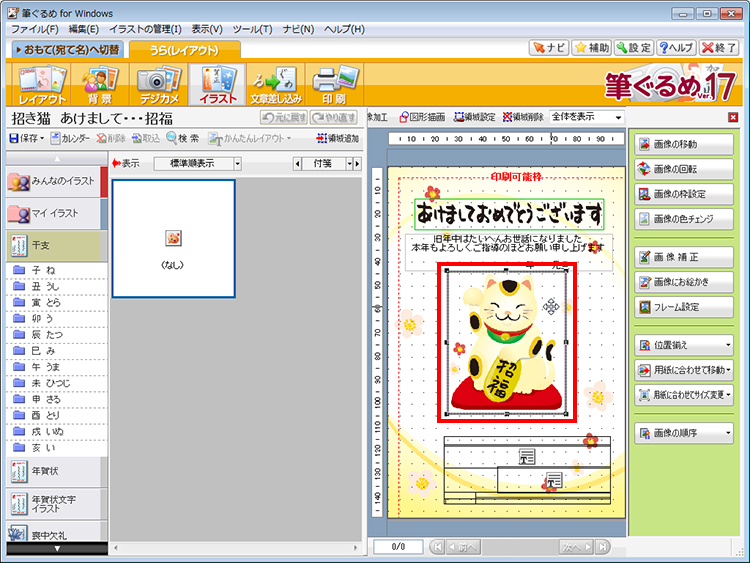Open the 付箋 dropdown arrow

tap(349, 164)
